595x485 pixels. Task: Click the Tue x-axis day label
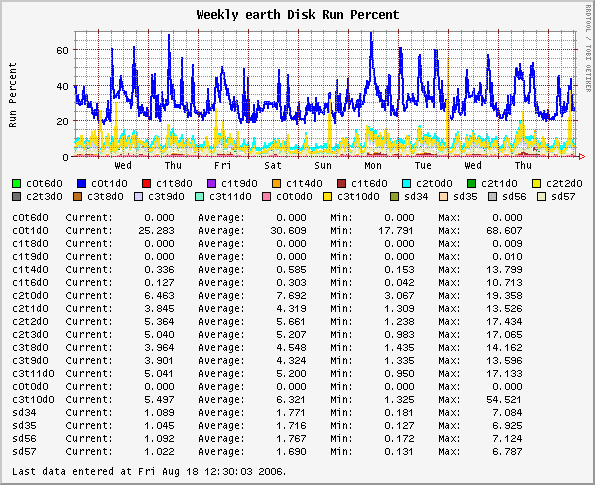coord(423,165)
